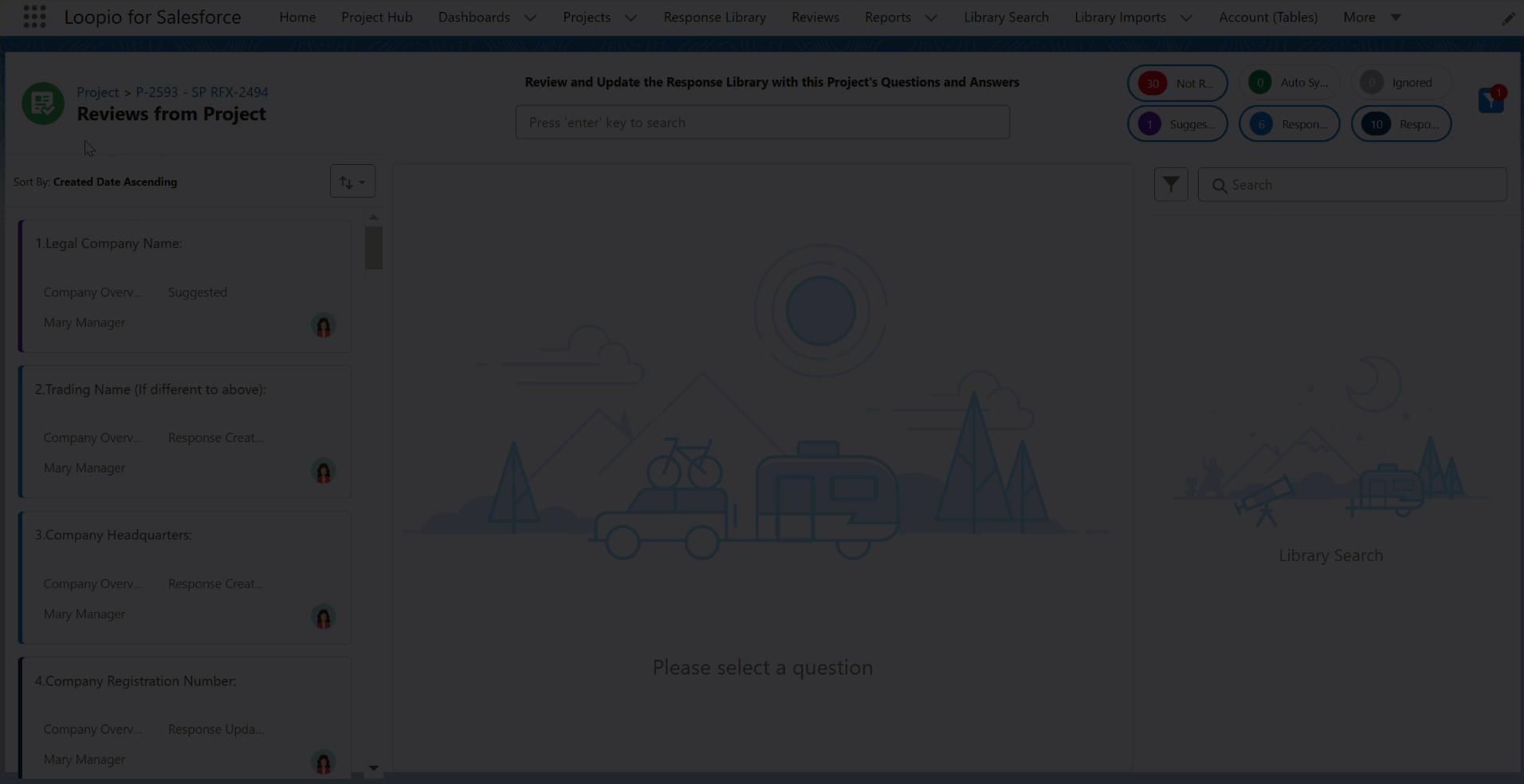This screenshot has height=784, width=1524.
Task: Open the App Launcher grid icon
Action: [34, 17]
